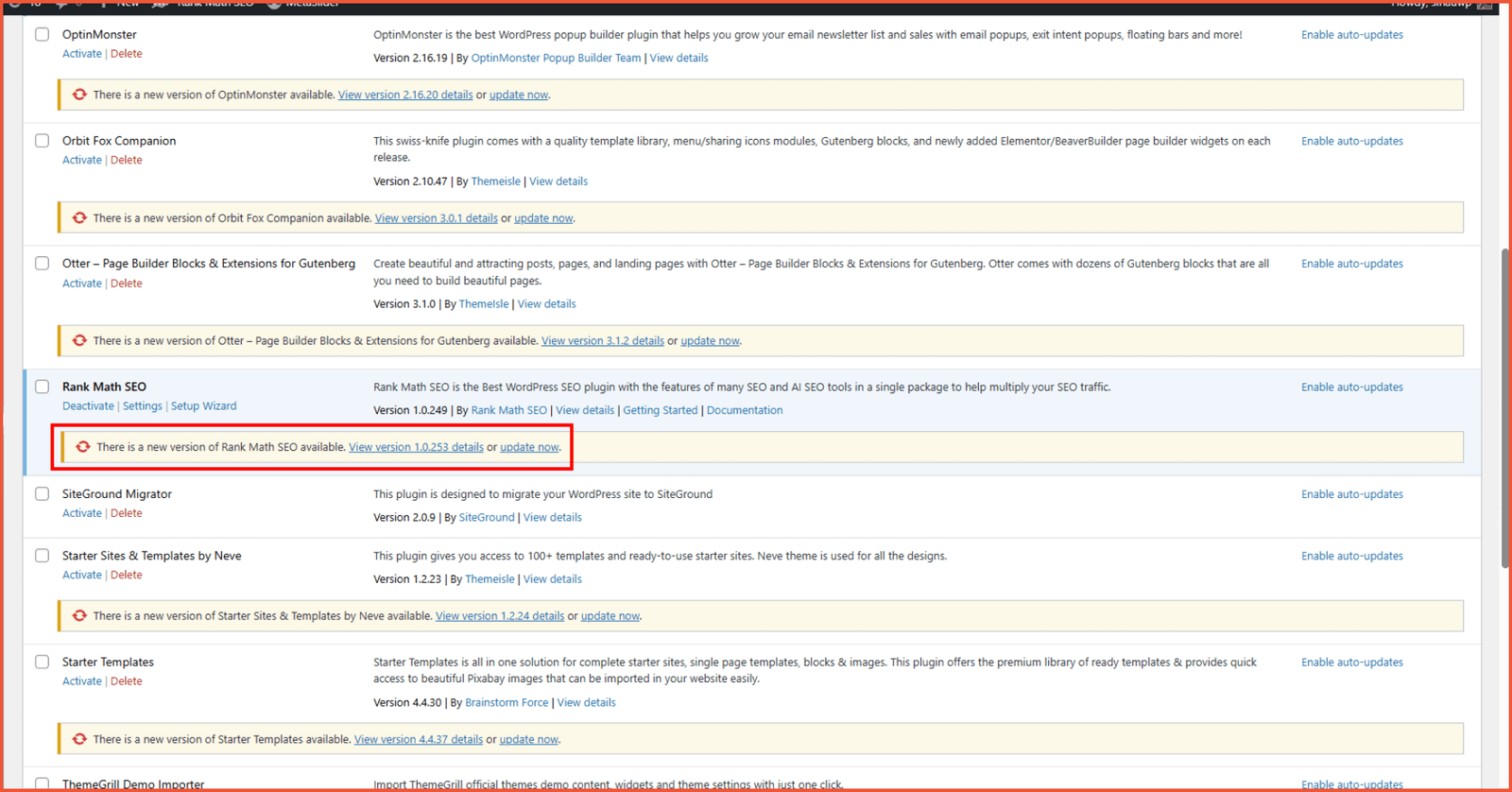
Task: Launch Rank Math SEO Setup Wizard
Action: [204, 406]
